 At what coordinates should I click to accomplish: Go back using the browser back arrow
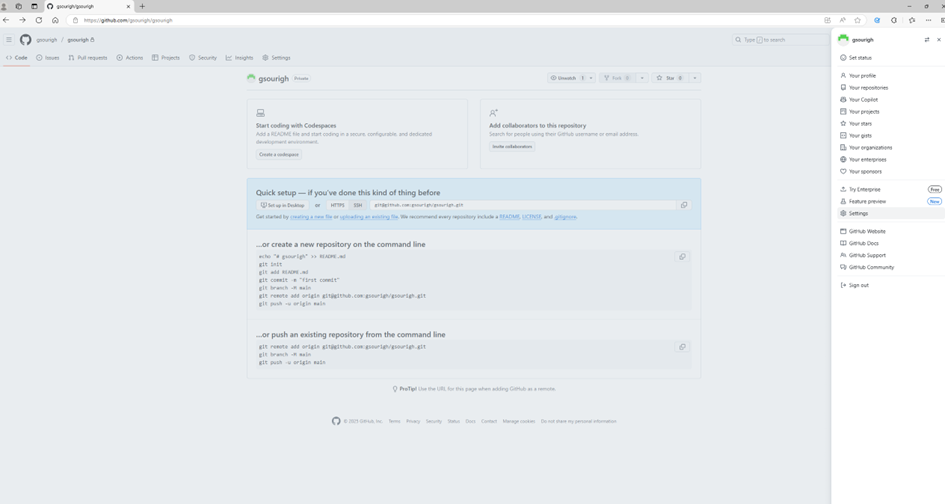[6, 20]
